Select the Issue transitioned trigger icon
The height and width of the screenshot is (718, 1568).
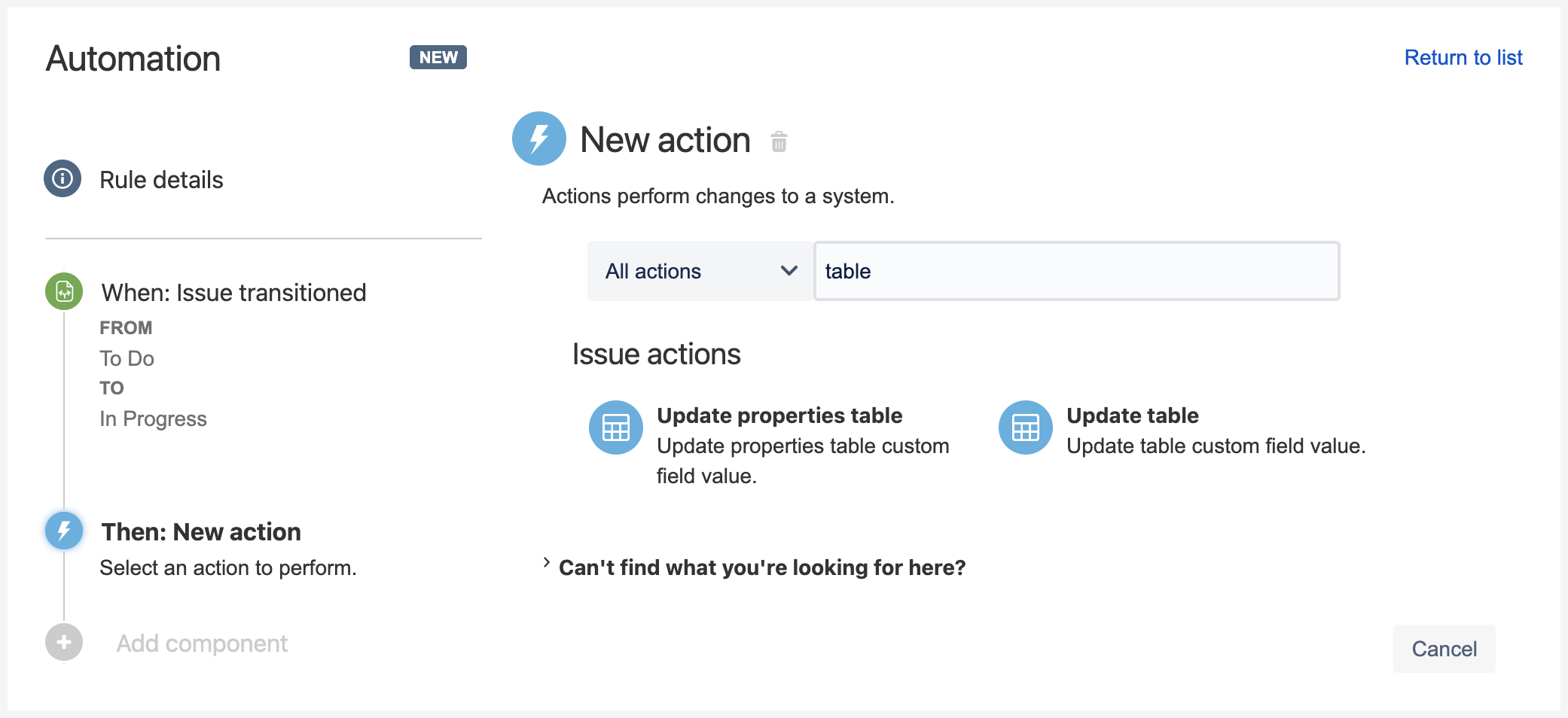[x=63, y=292]
